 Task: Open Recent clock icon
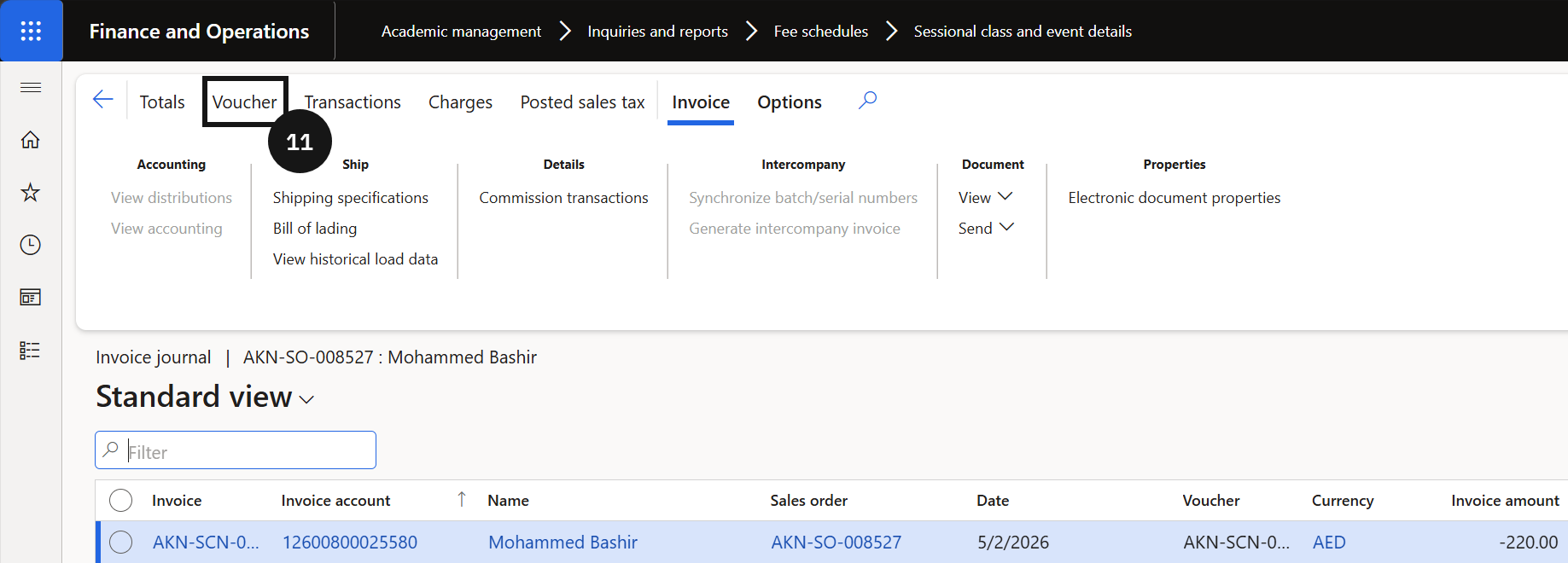[31, 245]
